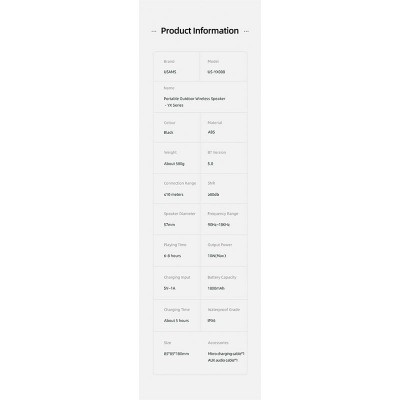Click the Playing Time cell
This screenshot has width=400, height=400.
point(177,251)
